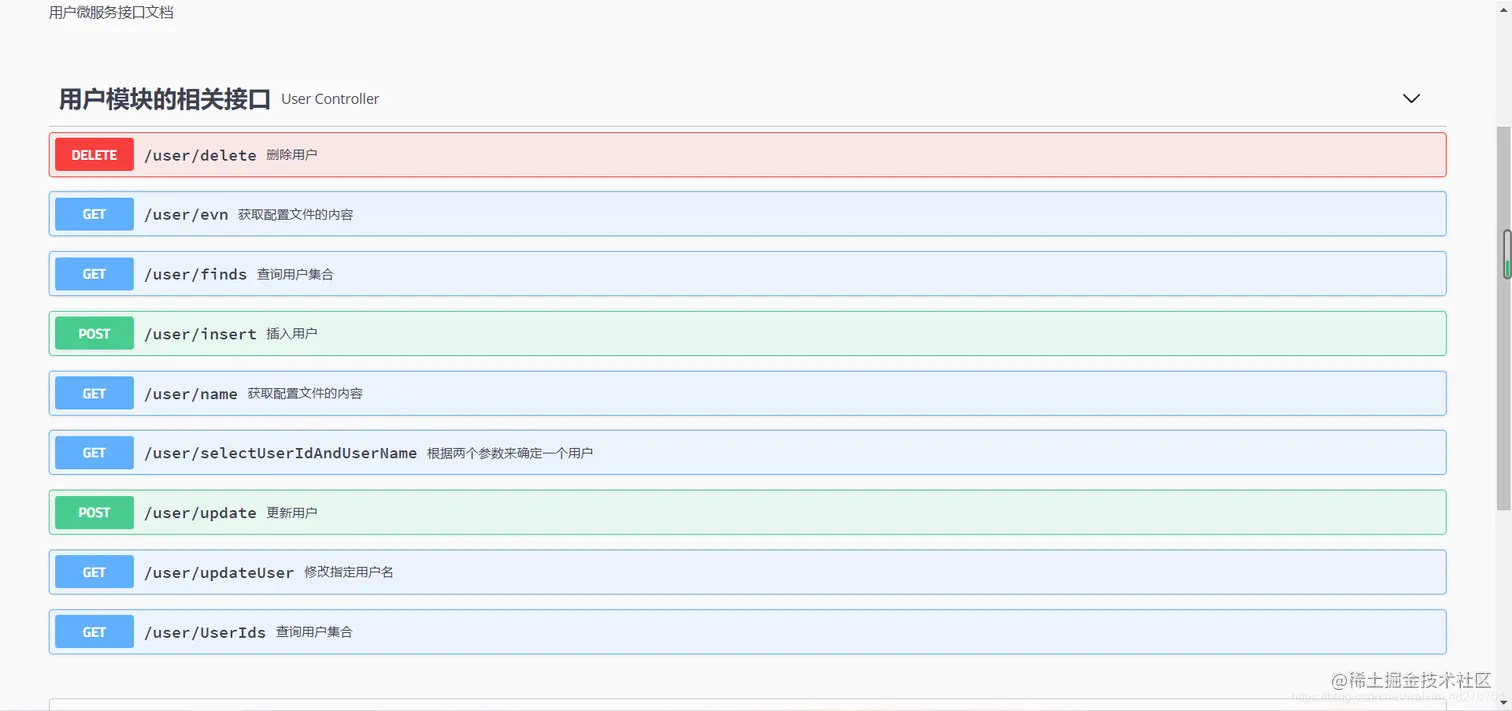Click the GET badge for /user/finds
This screenshot has width=1512, height=711.
94,274
